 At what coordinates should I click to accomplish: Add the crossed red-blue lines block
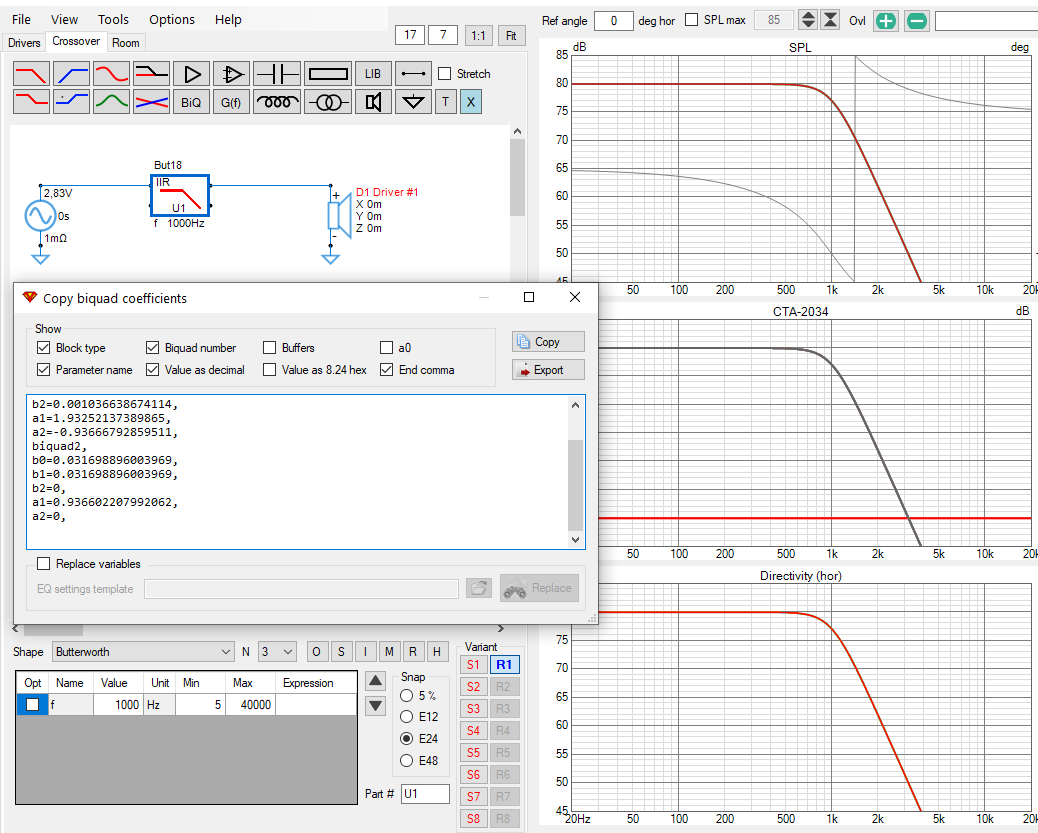[151, 102]
